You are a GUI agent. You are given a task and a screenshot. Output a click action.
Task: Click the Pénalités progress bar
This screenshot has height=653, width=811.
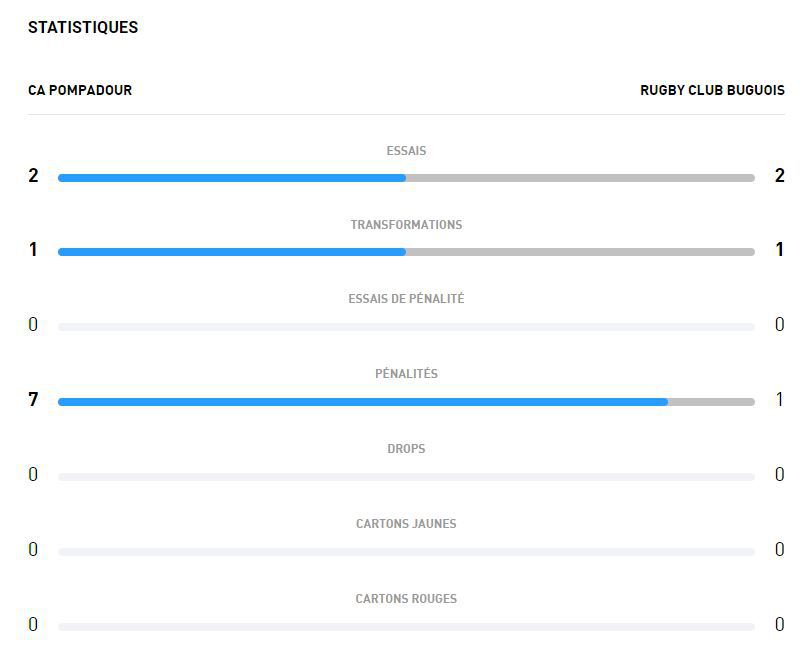(x=406, y=402)
